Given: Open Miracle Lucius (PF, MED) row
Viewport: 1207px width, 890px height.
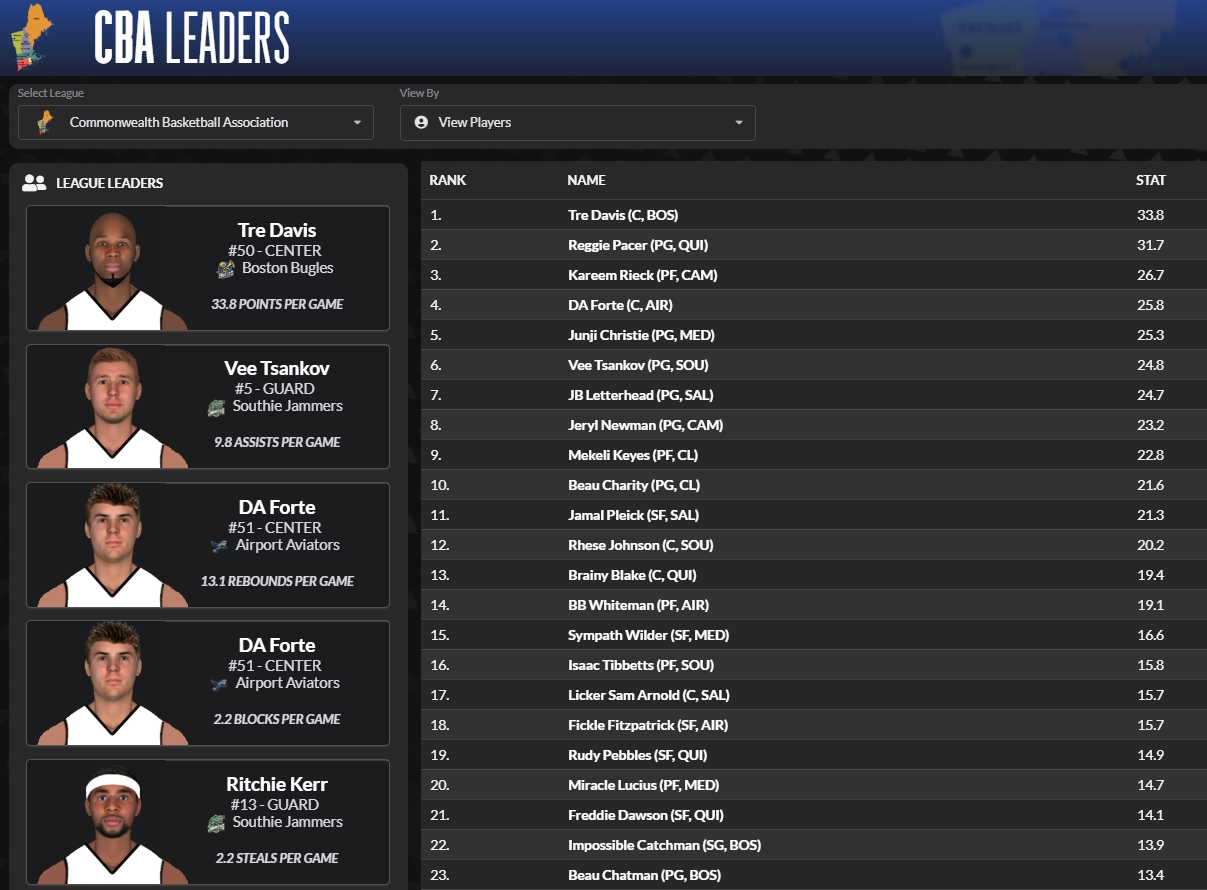Looking at the screenshot, I should point(814,785).
